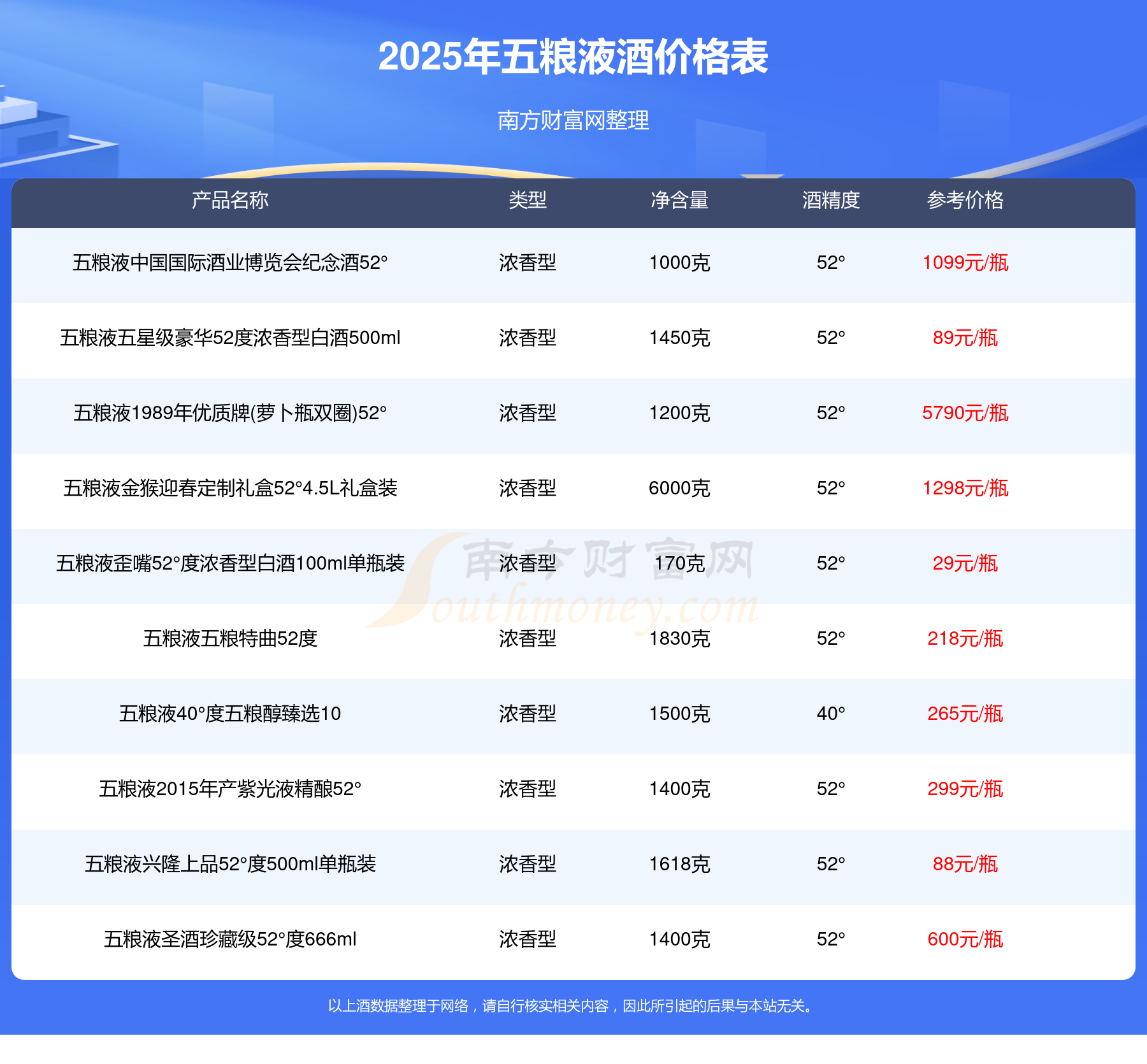Click 52° in the 金猴迎春 row
This screenshot has width=1147, height=1064.
coord(831,488)
